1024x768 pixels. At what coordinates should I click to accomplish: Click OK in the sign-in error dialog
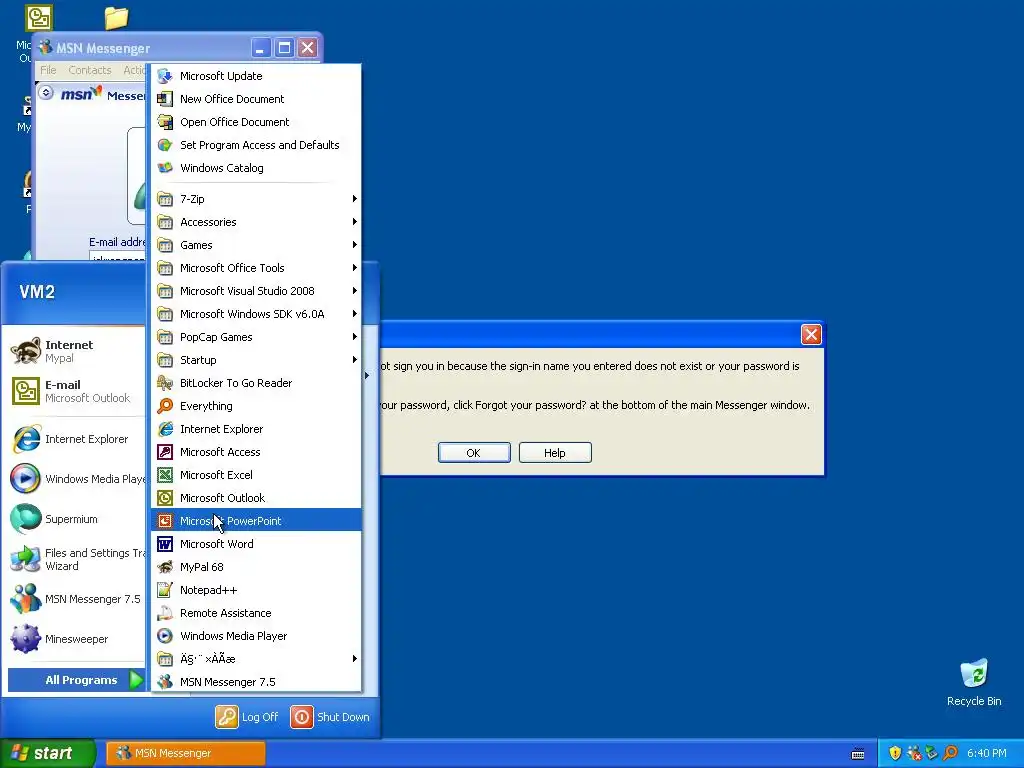pyautogui.click(x=474, y=453)
